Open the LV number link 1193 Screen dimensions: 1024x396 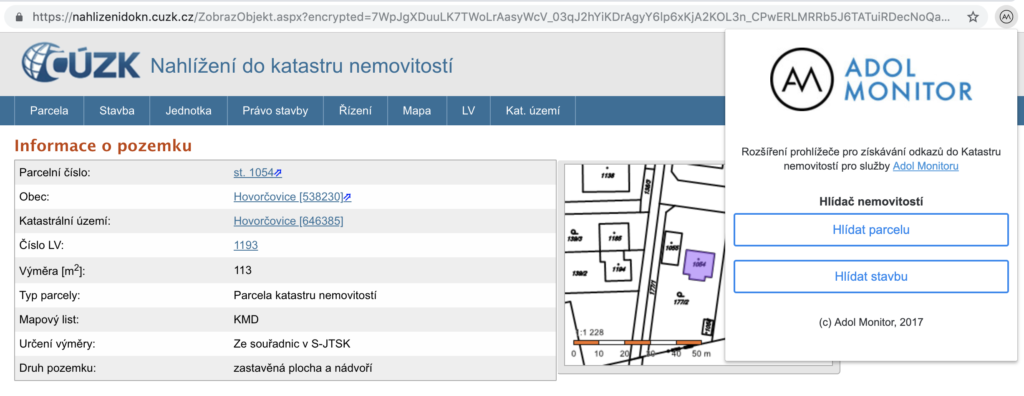[246, 245]
